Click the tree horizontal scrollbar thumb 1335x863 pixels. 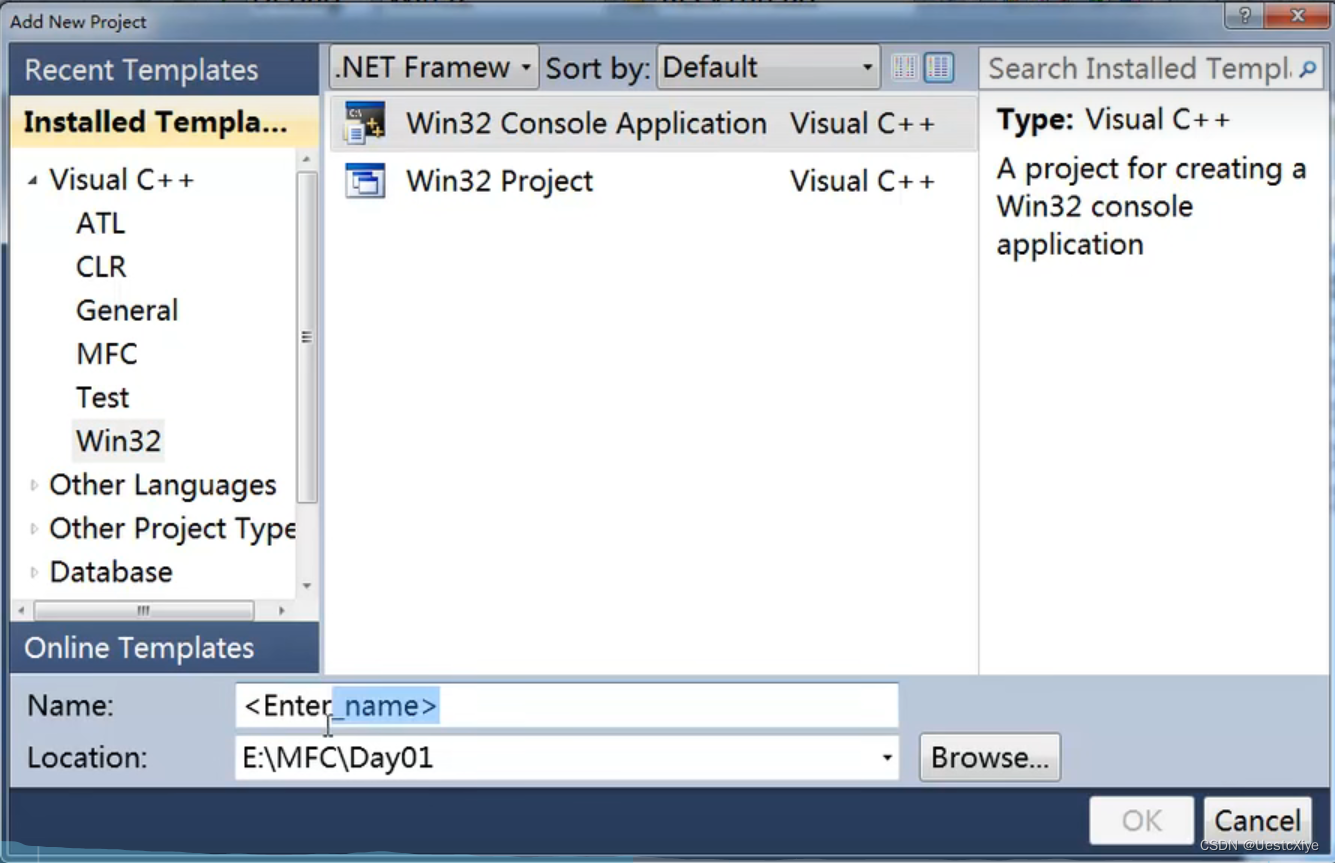[x=144, y=610]
